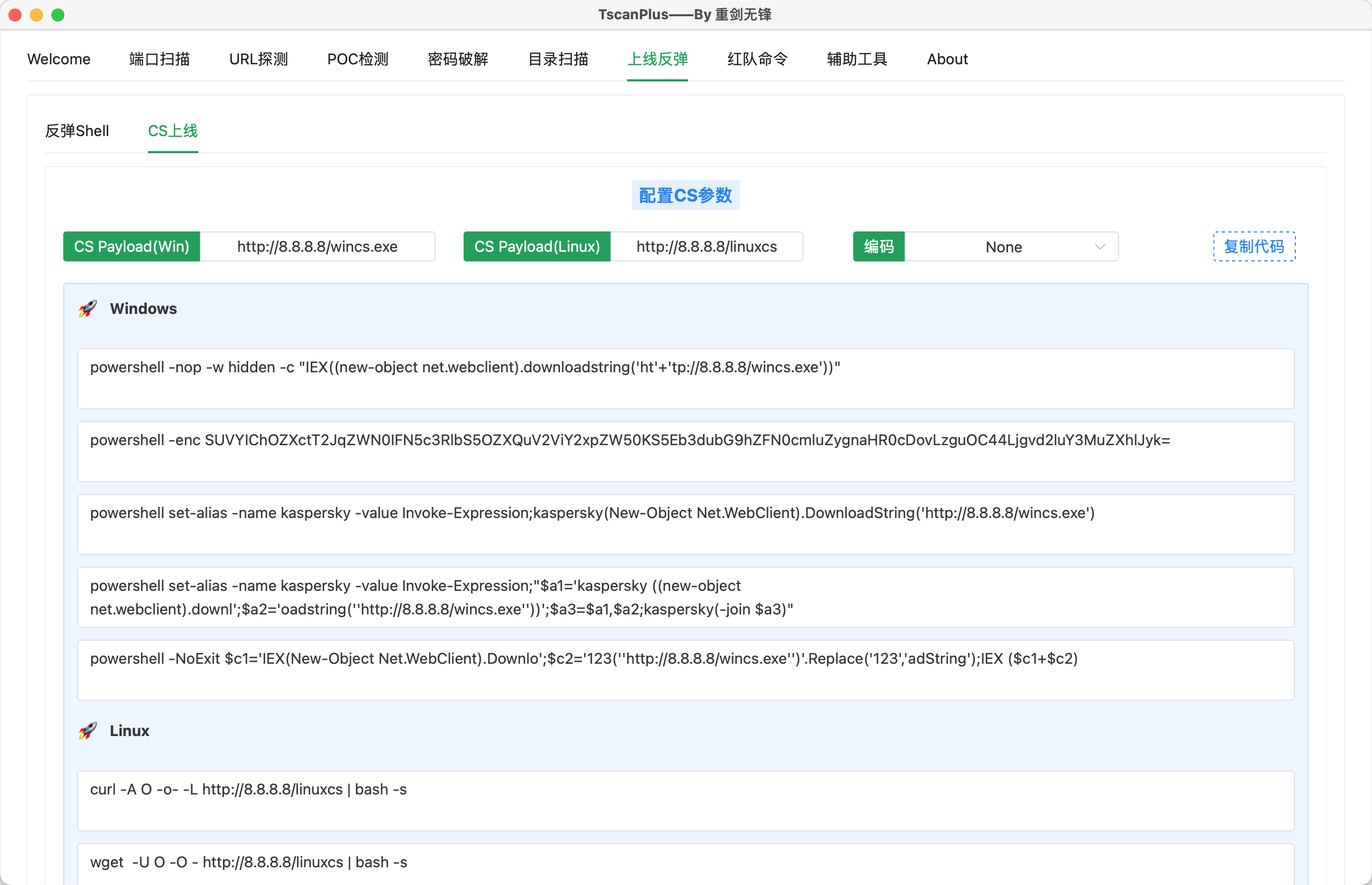Select the CS上线 sub-tab
The width and height of the screenshot is (1372, 885).
pos(173,131)
